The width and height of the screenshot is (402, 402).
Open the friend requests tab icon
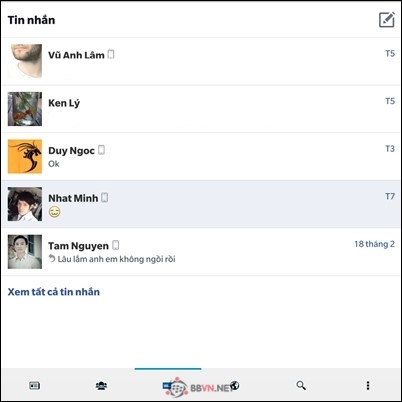click(101, 386)
